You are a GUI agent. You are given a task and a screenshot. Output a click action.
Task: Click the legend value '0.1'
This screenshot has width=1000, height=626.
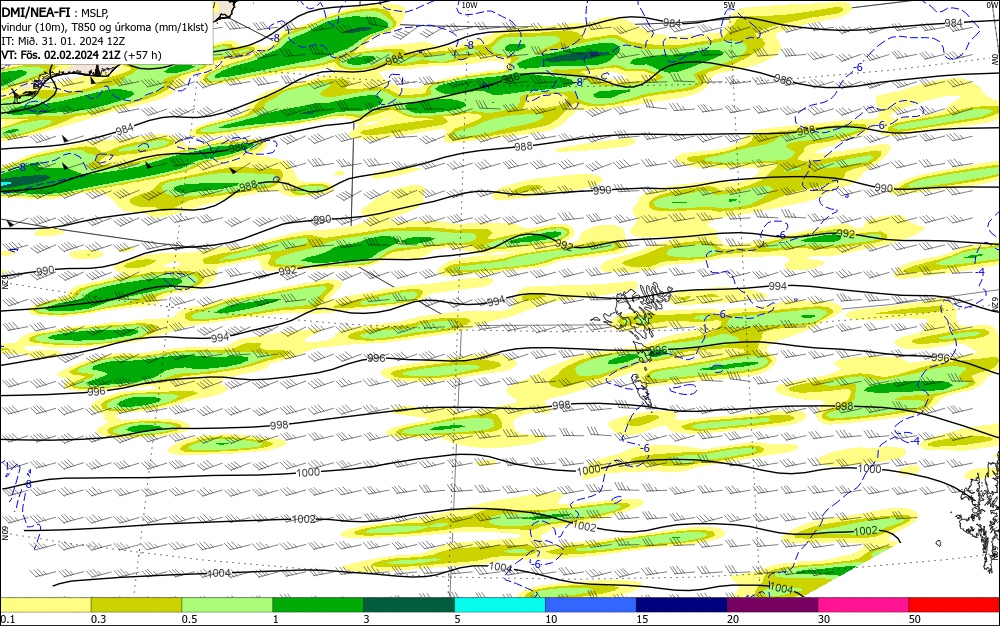(x=7, y=619)
